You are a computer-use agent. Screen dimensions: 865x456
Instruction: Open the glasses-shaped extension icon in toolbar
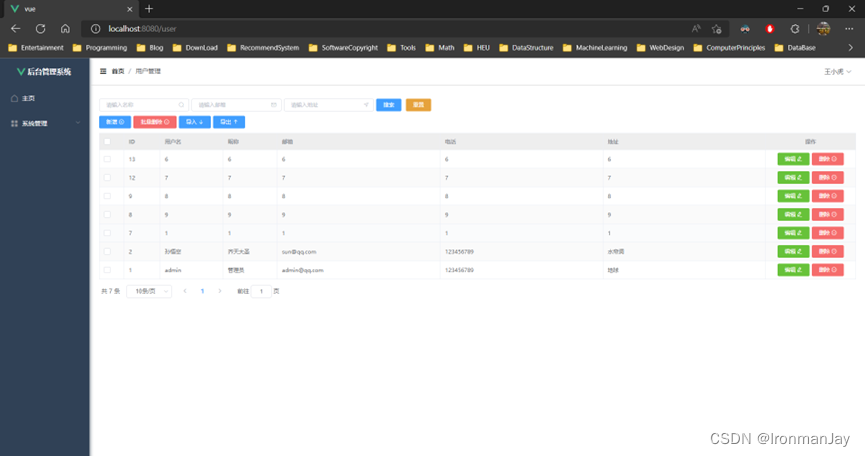tap(745, 29)
